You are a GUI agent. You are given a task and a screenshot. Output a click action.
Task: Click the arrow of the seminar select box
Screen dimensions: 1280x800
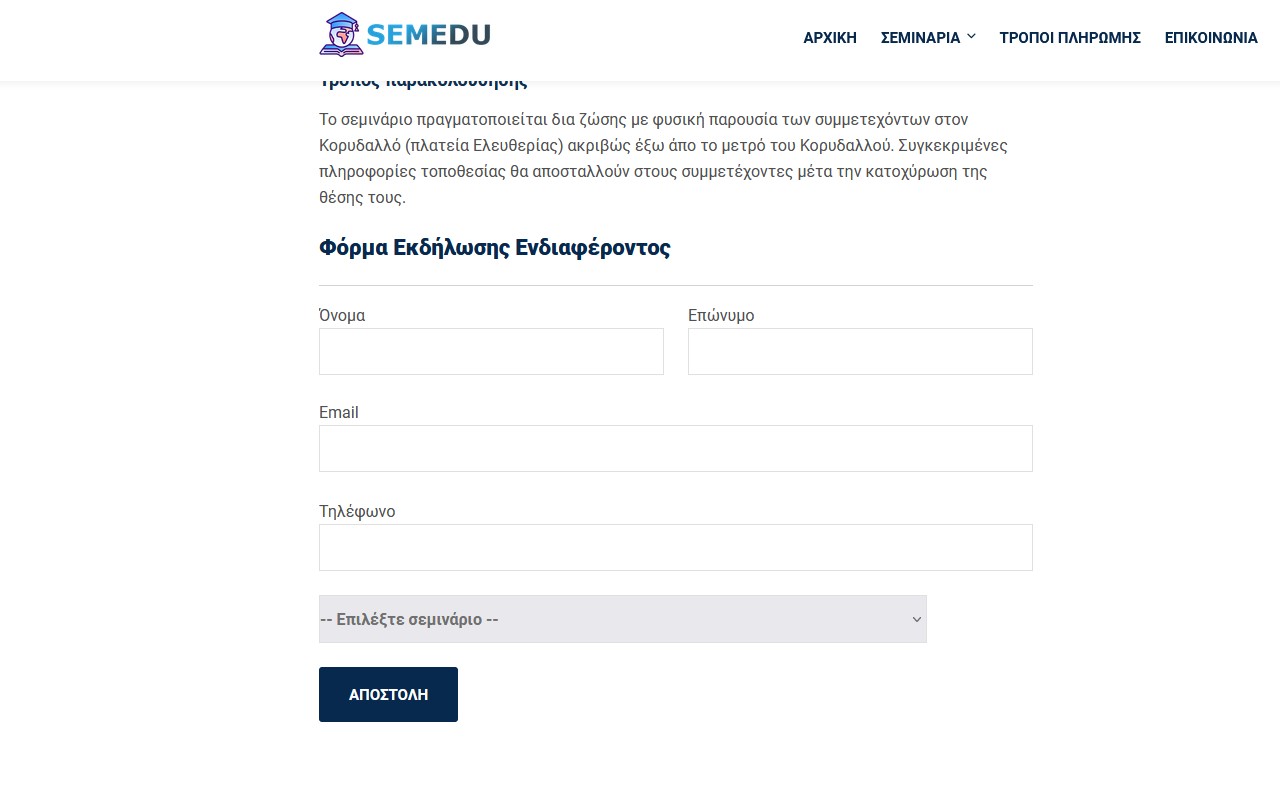[916, 620]
